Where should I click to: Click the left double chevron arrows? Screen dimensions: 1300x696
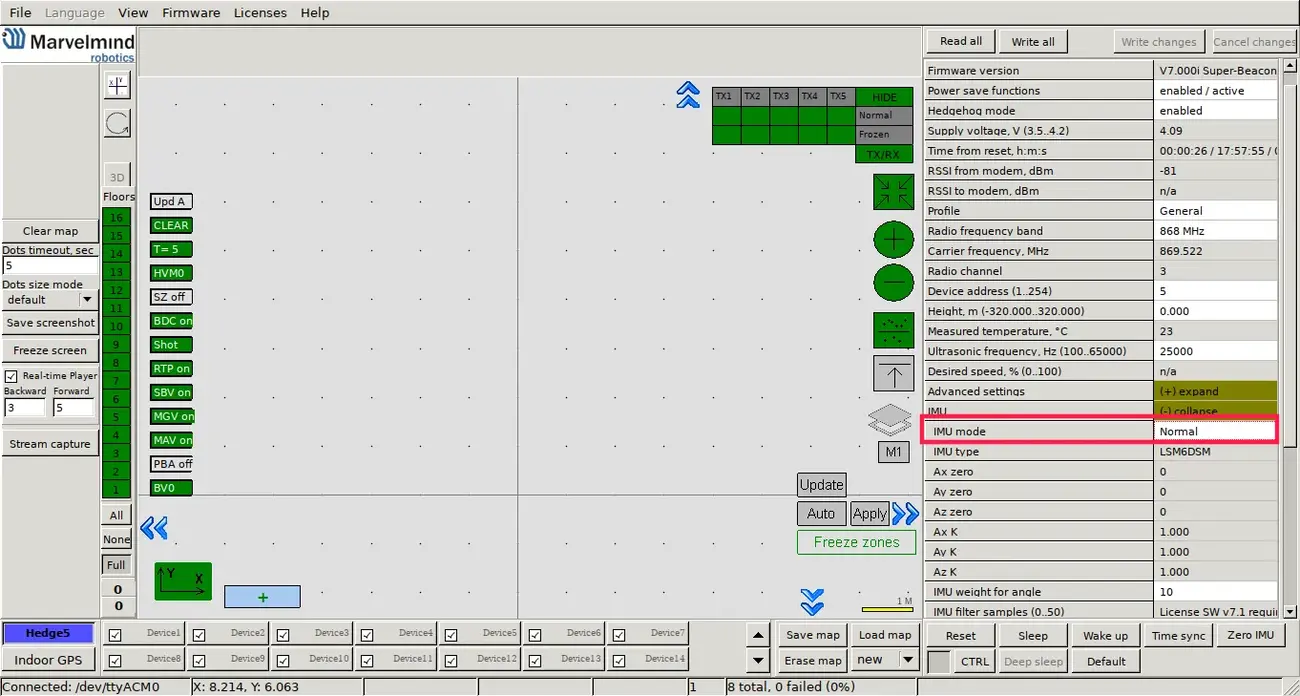click(x=154, y=528)
